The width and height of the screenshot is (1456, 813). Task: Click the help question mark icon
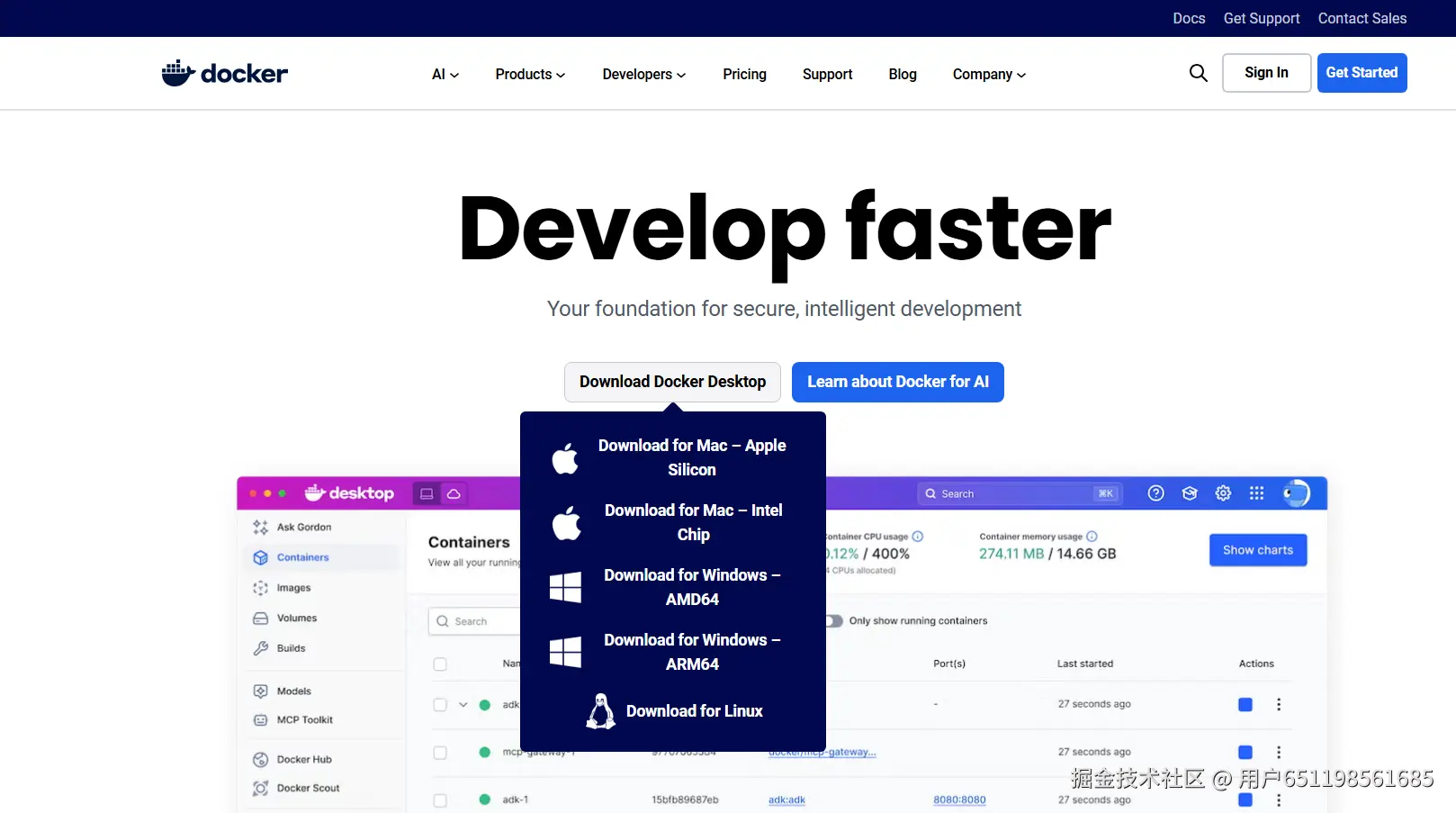point(1156,493)
